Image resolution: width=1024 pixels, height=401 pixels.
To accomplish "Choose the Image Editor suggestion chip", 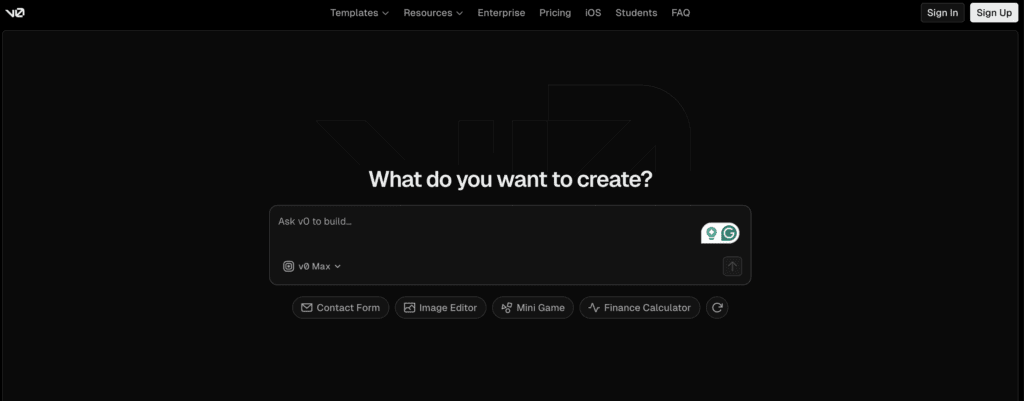I will tap(440, 308).
